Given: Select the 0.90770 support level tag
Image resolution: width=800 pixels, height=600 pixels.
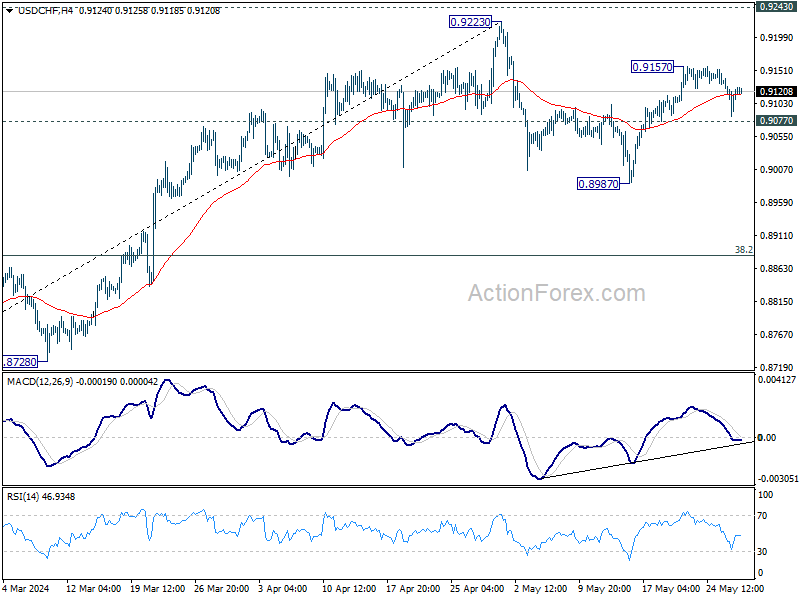Looking at the screenshot, I should coord(777,121).
